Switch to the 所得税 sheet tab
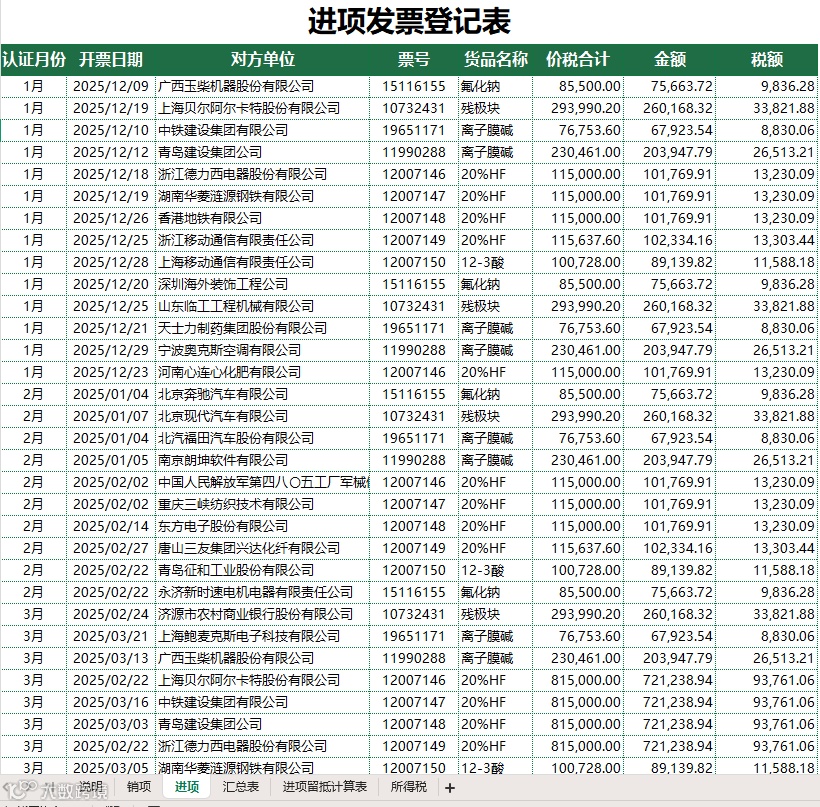This screenshot has width=820, height=807. click(408, 786)
